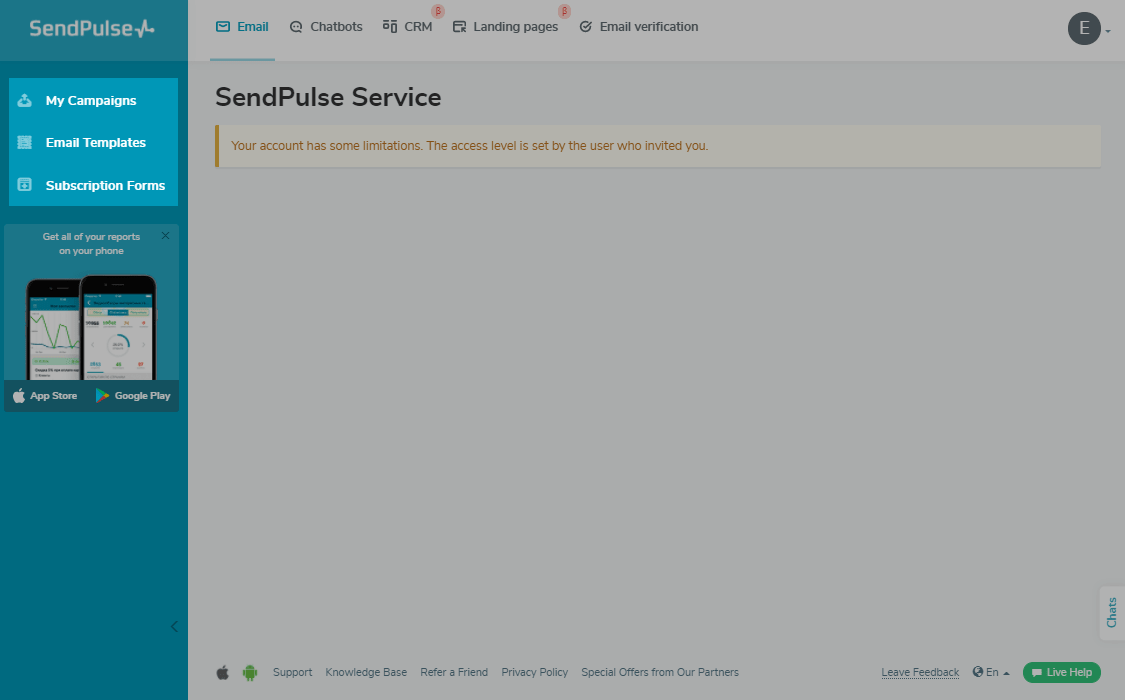Screen dimensions: 1125x700
Task: Click the Email envelope icon in top navigation
Action: coord(223,27)
